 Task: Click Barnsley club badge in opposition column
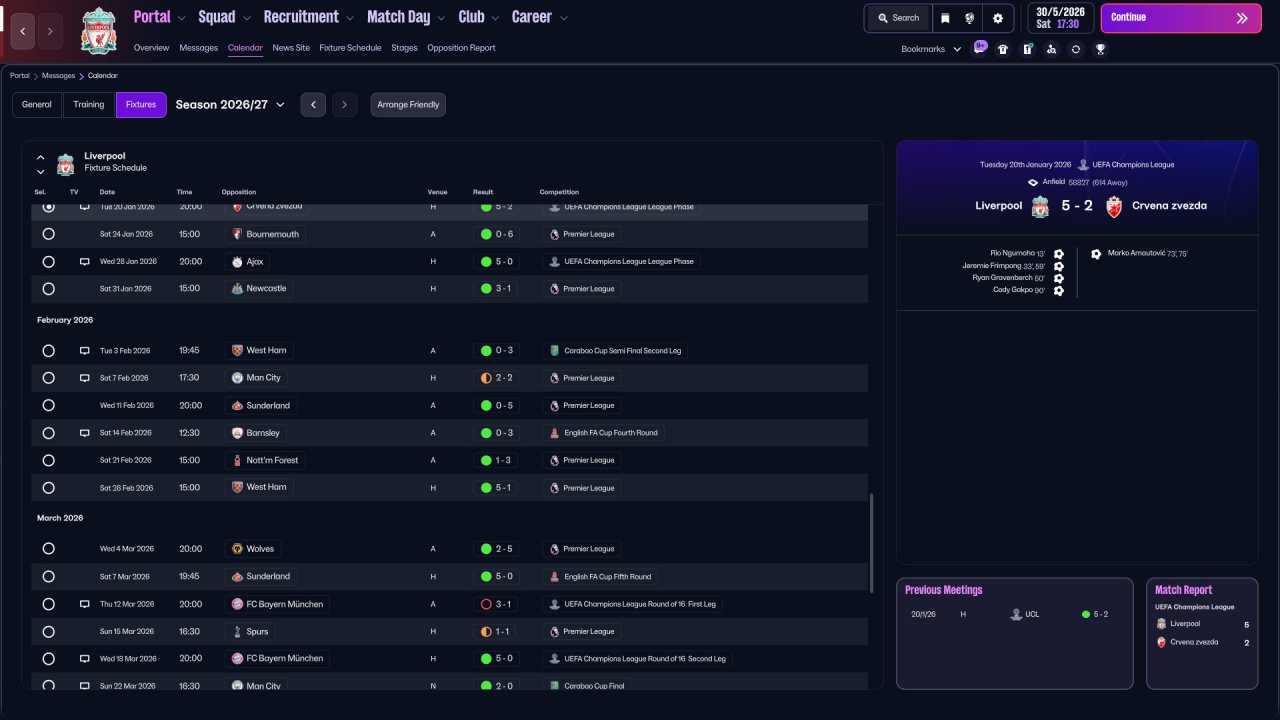coord(237,433)
